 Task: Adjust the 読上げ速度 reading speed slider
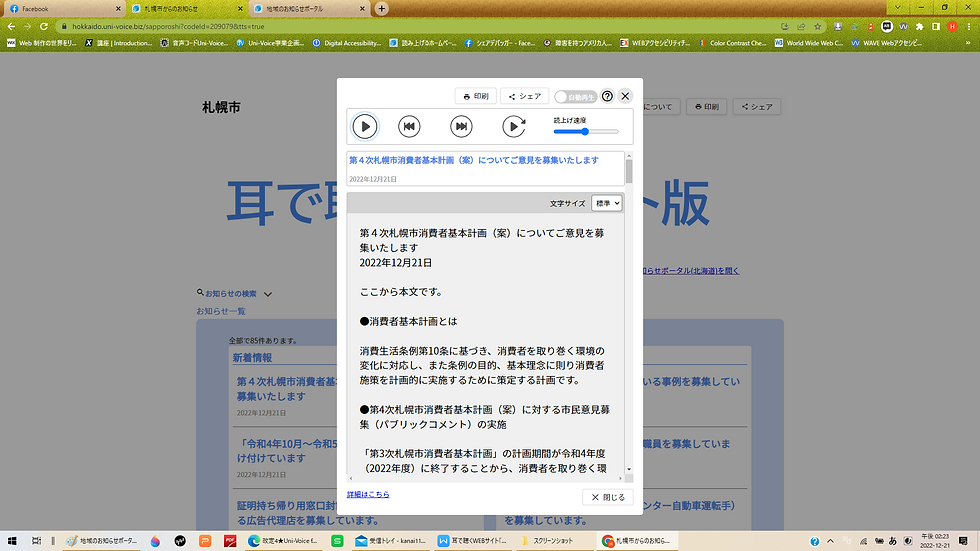[586, 132]
